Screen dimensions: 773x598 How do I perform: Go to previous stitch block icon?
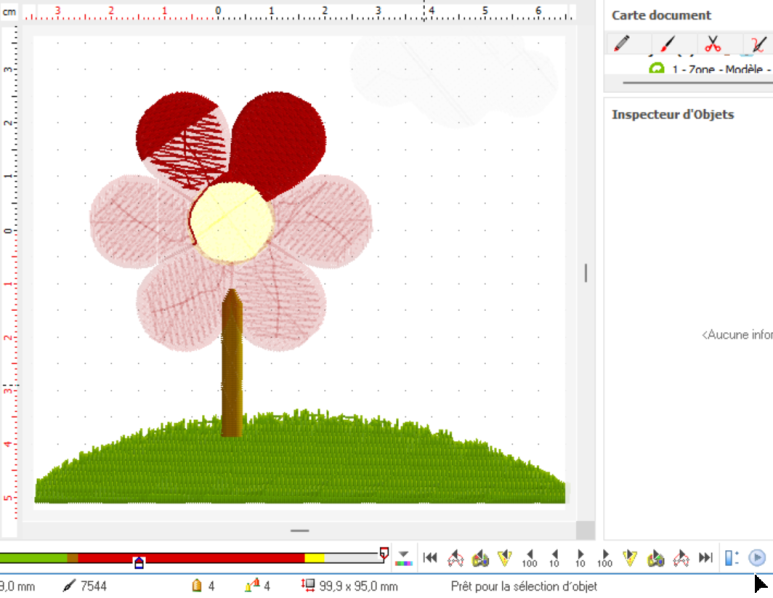pyautogui.click(x=456, y=558)
